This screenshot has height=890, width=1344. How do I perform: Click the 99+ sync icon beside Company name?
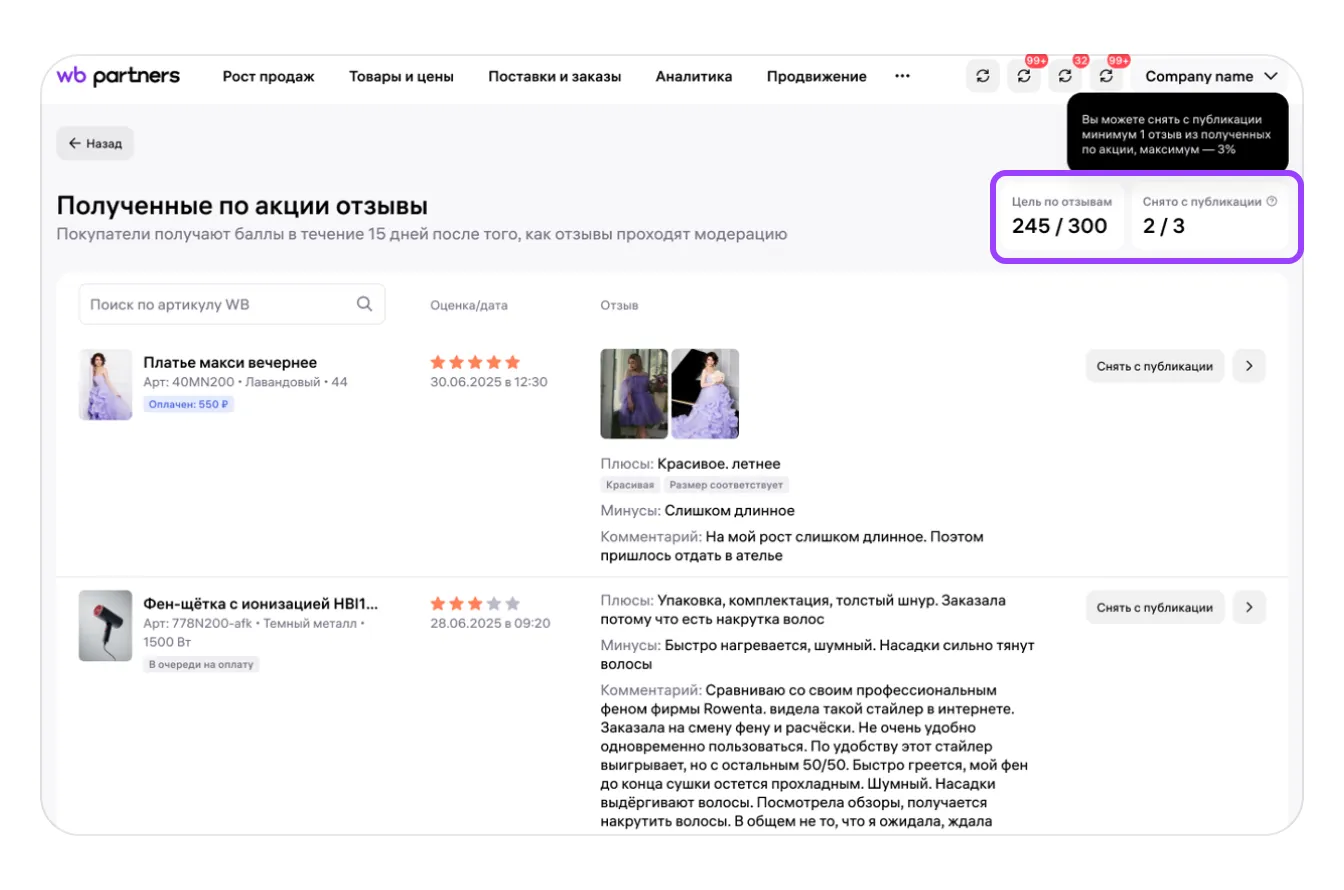point(1106,76)
